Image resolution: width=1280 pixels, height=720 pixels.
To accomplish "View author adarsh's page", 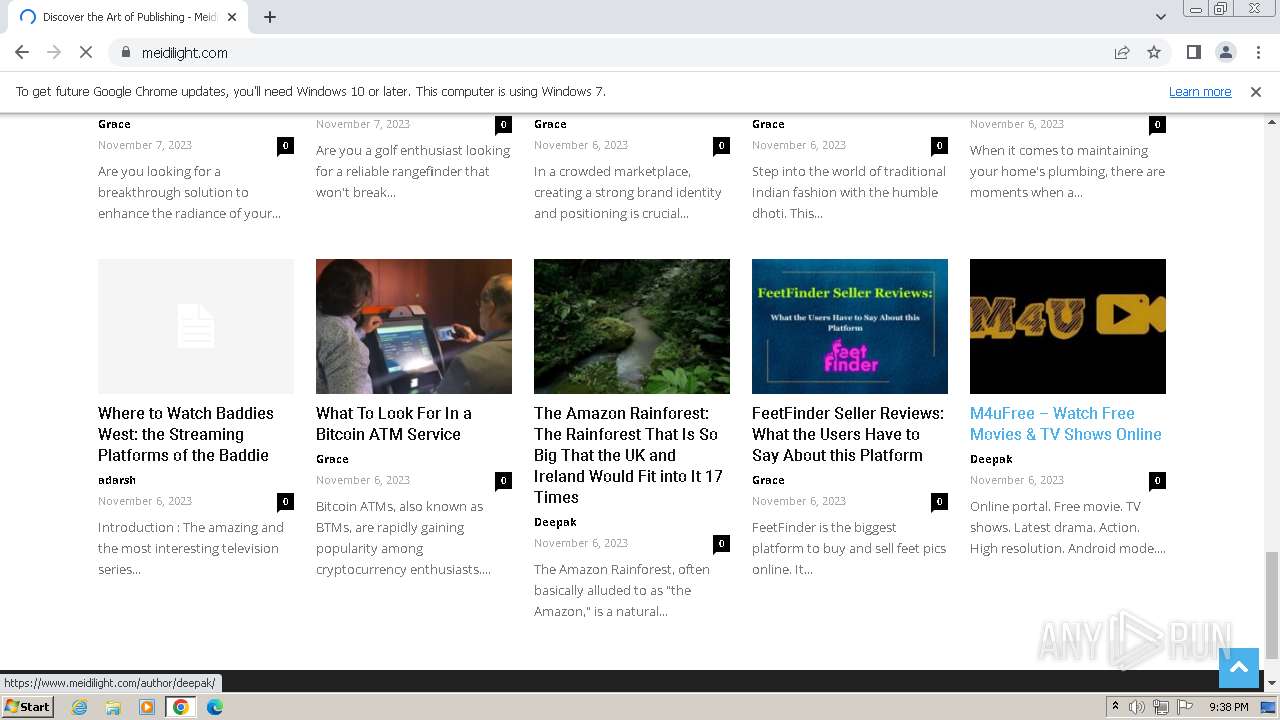I will pos(117,480).
